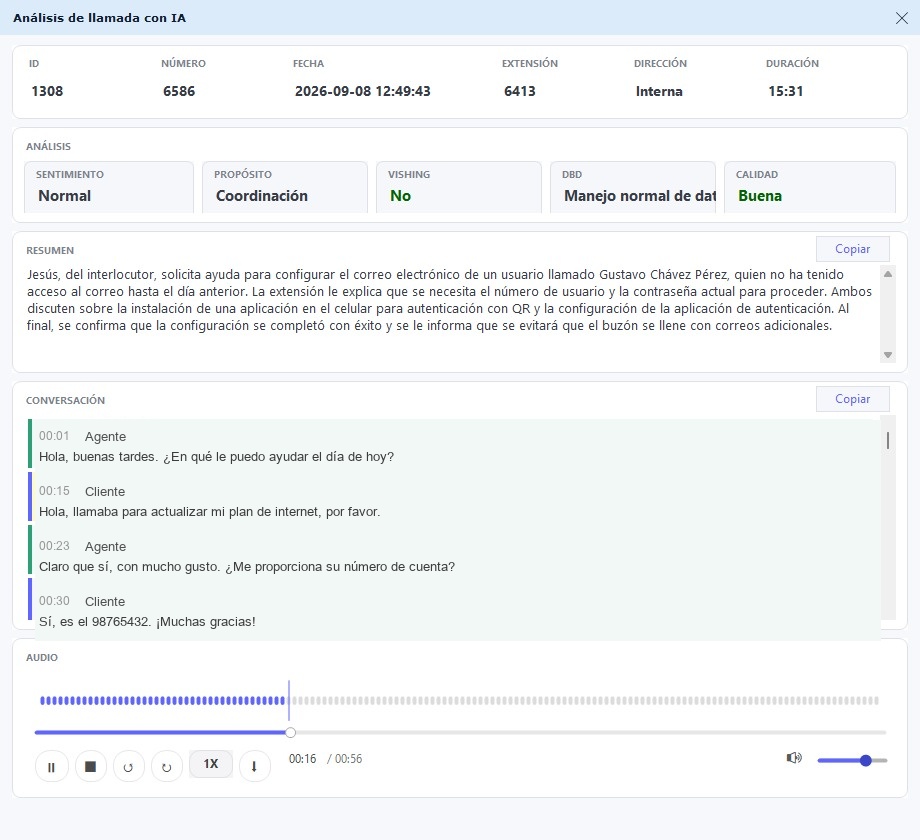
Task: Click the Análisis de llamada con IA title
Action: coord(100,18)
